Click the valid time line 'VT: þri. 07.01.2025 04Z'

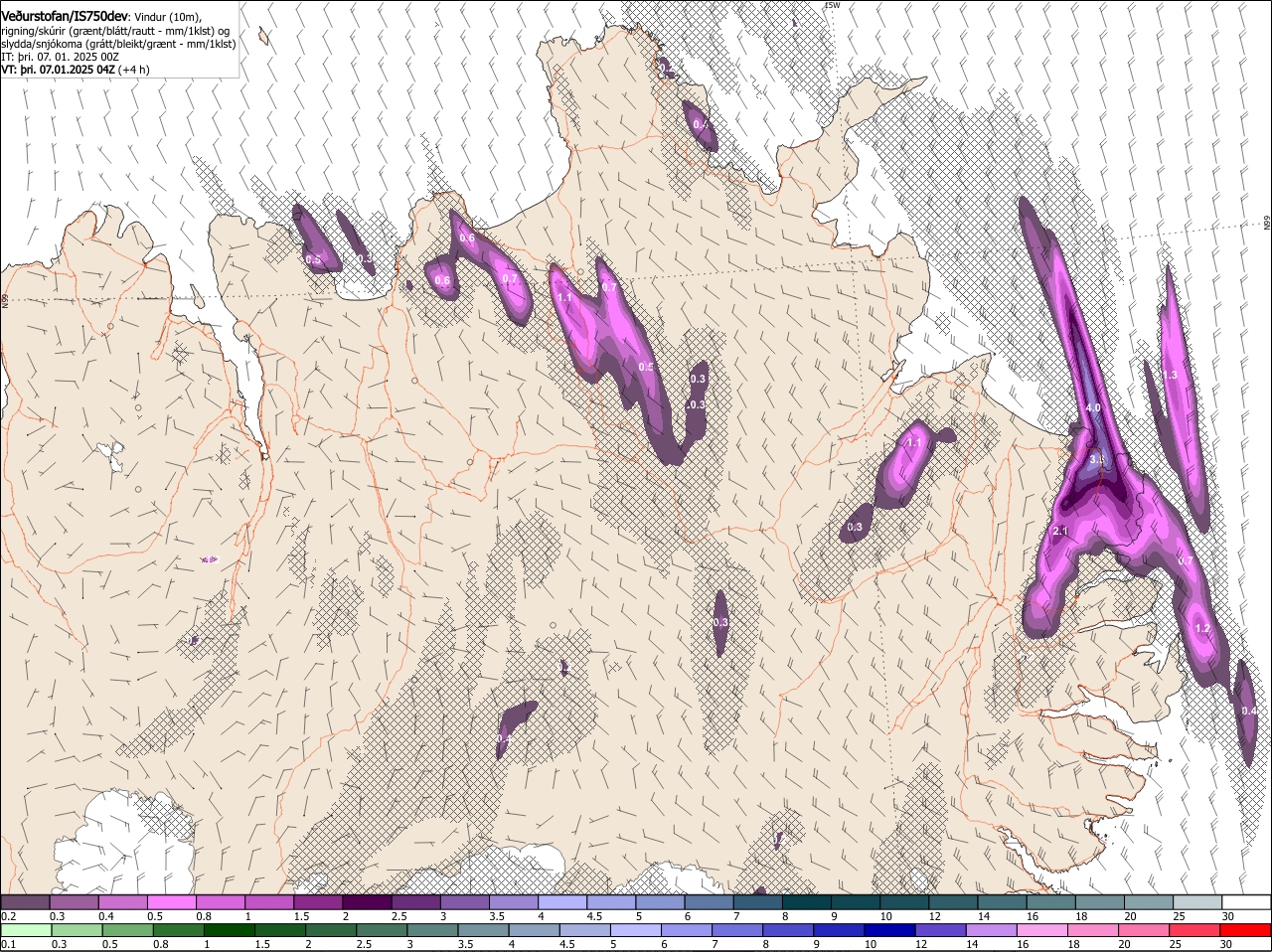tap(59, 70)
